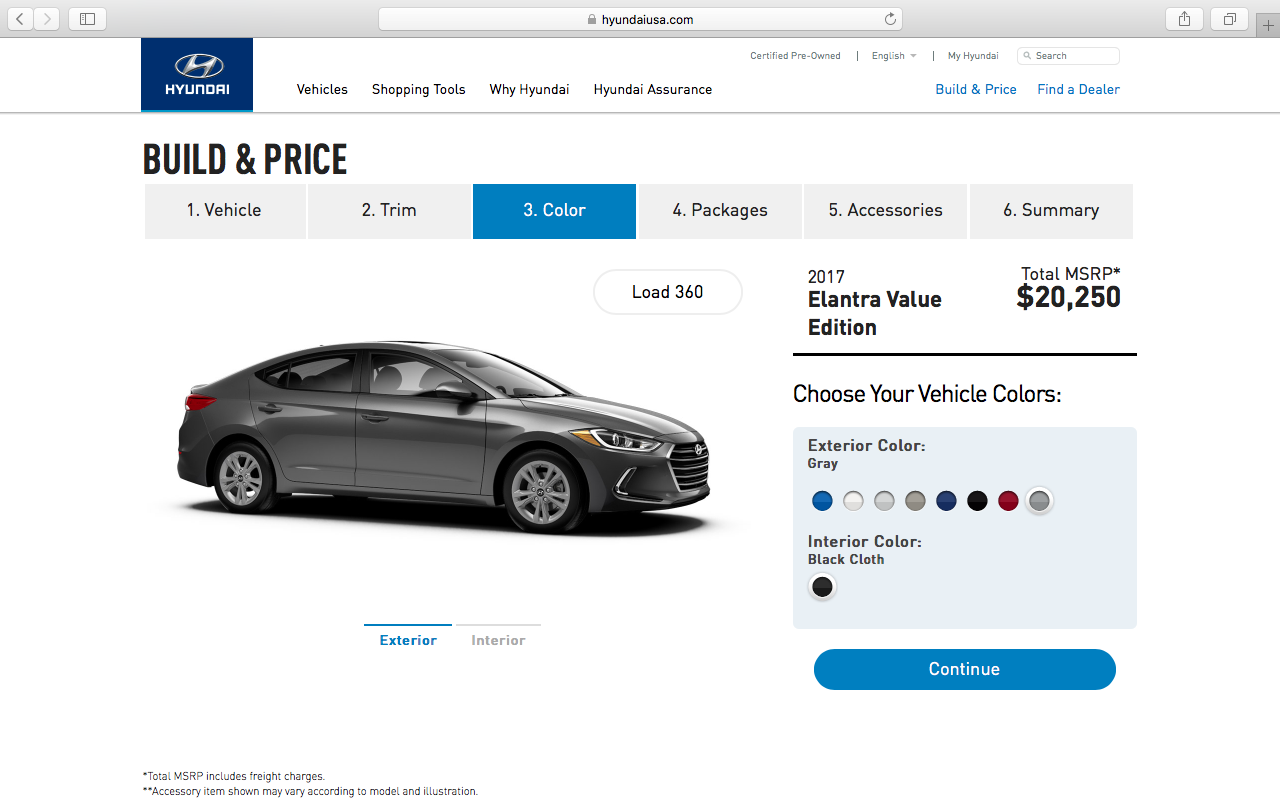The image size is (1280, 800).
Task: Select the Black Cloth interior swatch
Action: pyautogui.click(x=822, y=587)
